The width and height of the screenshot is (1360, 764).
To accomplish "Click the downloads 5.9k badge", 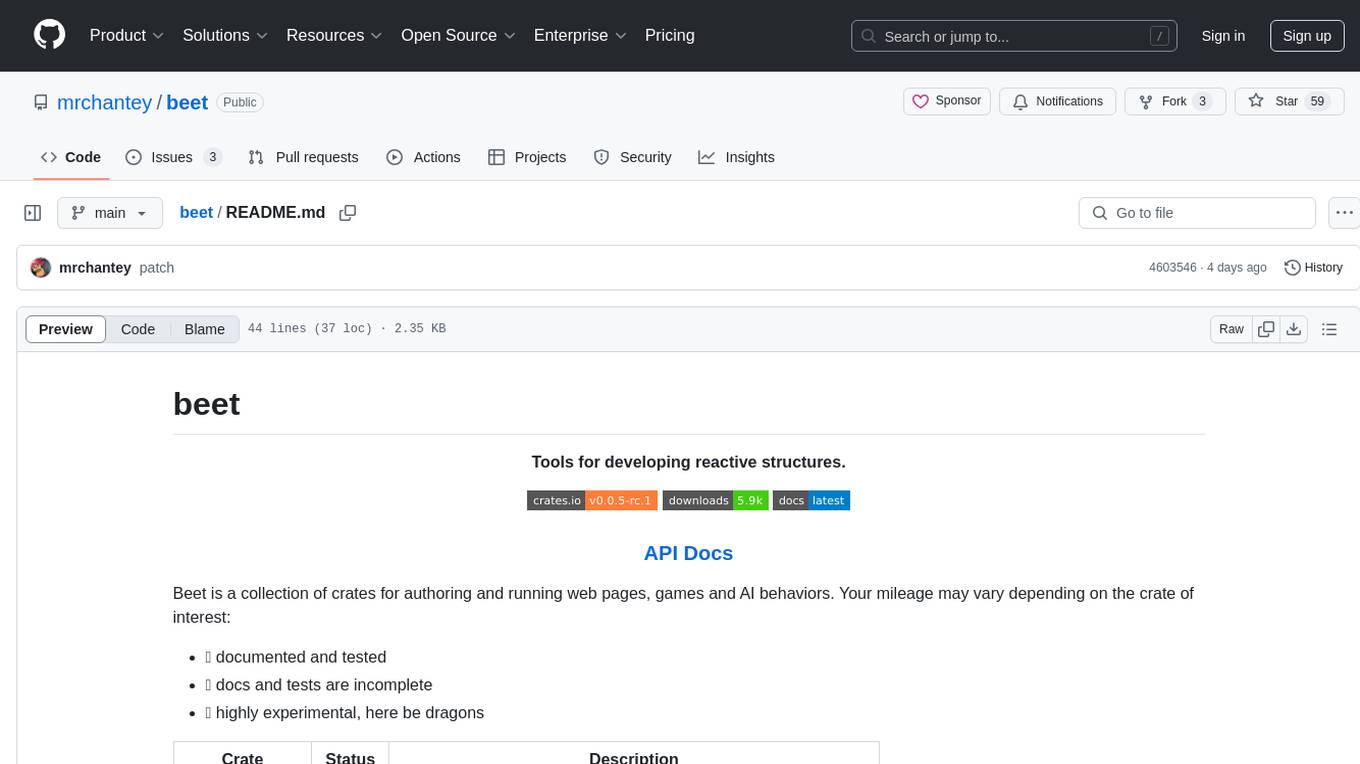I will pyautogui.click(x=716, y=500).
